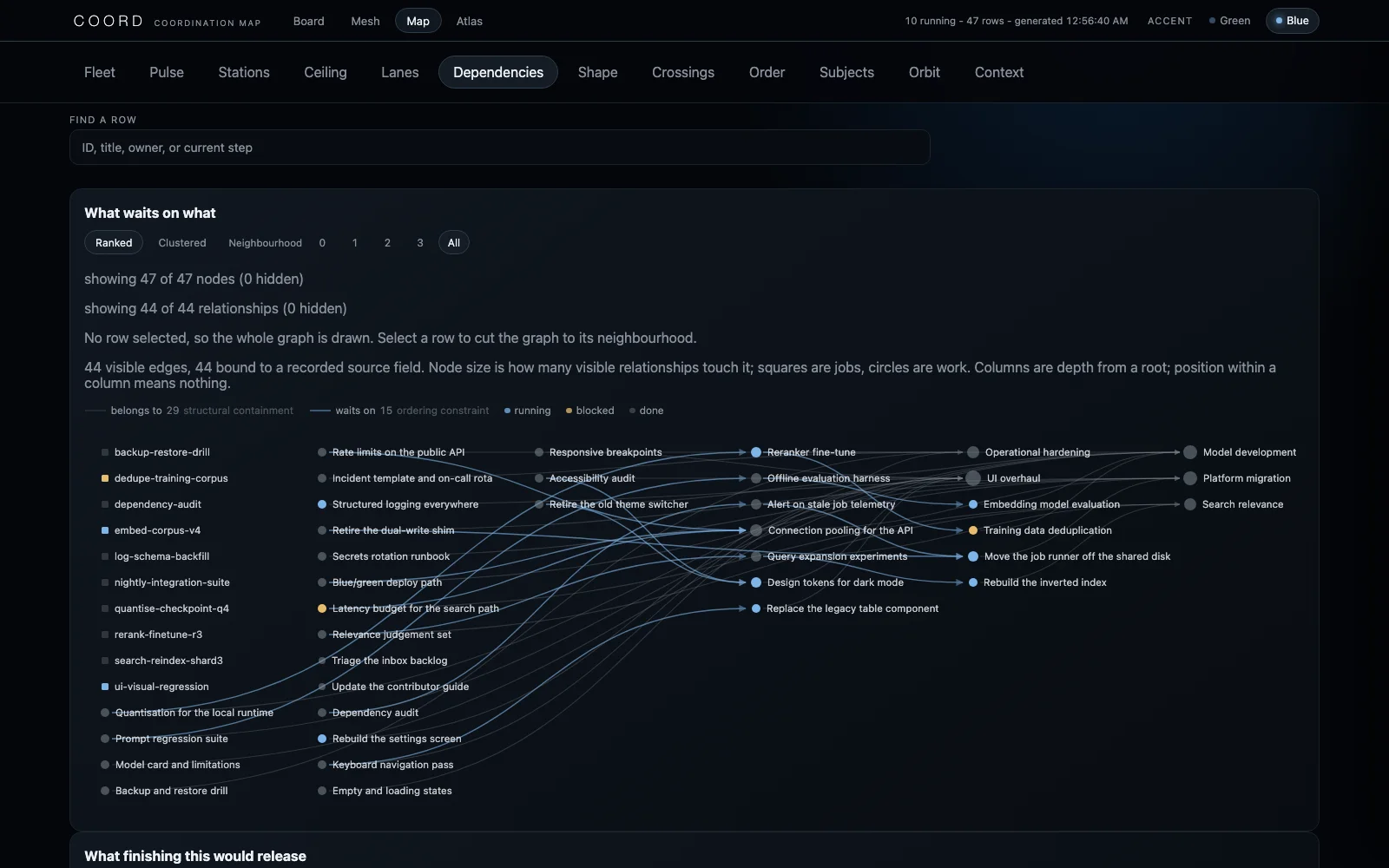Viewport: 1389px width, 868px height.
Task: Open the Stations tab
Action: click(244, 72)
